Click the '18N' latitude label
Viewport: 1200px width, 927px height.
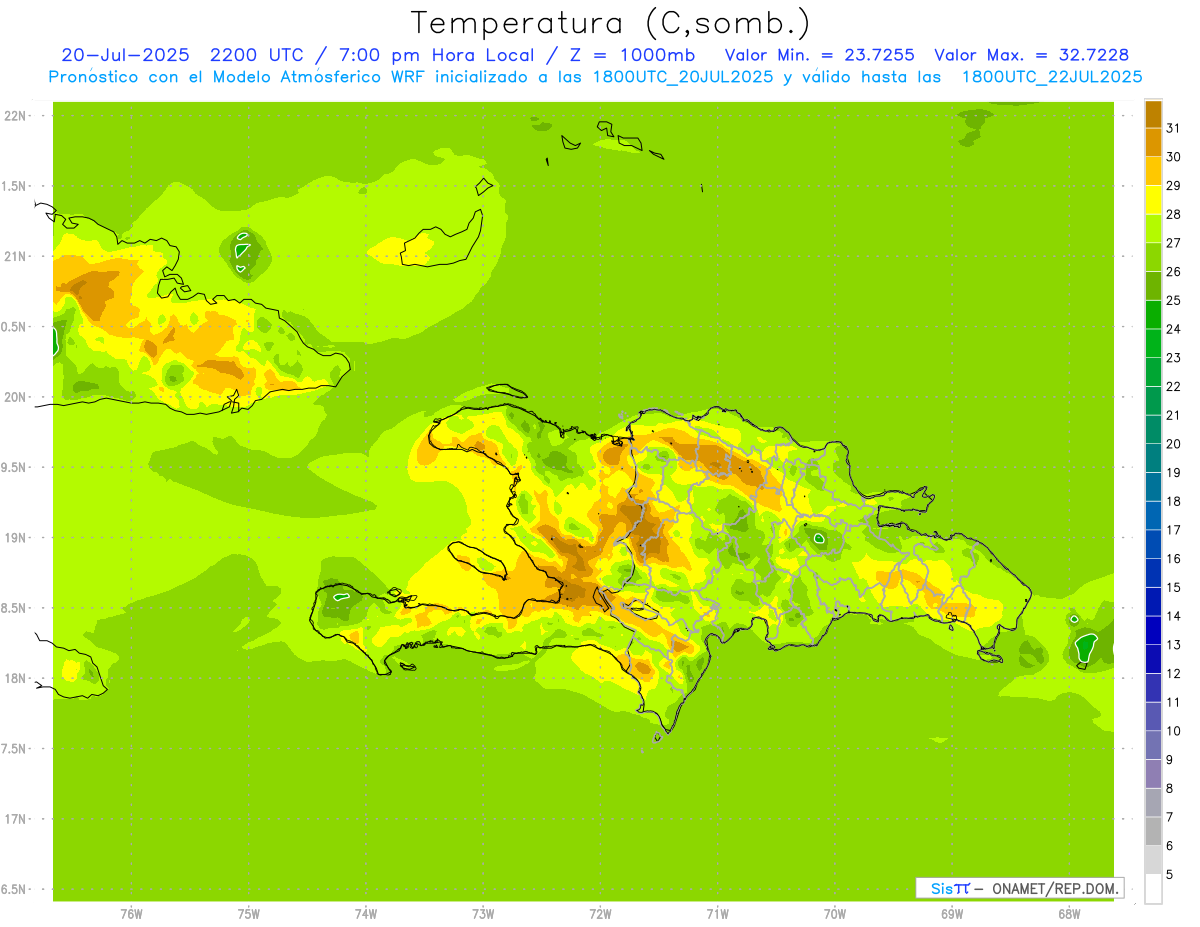point(13,678)
